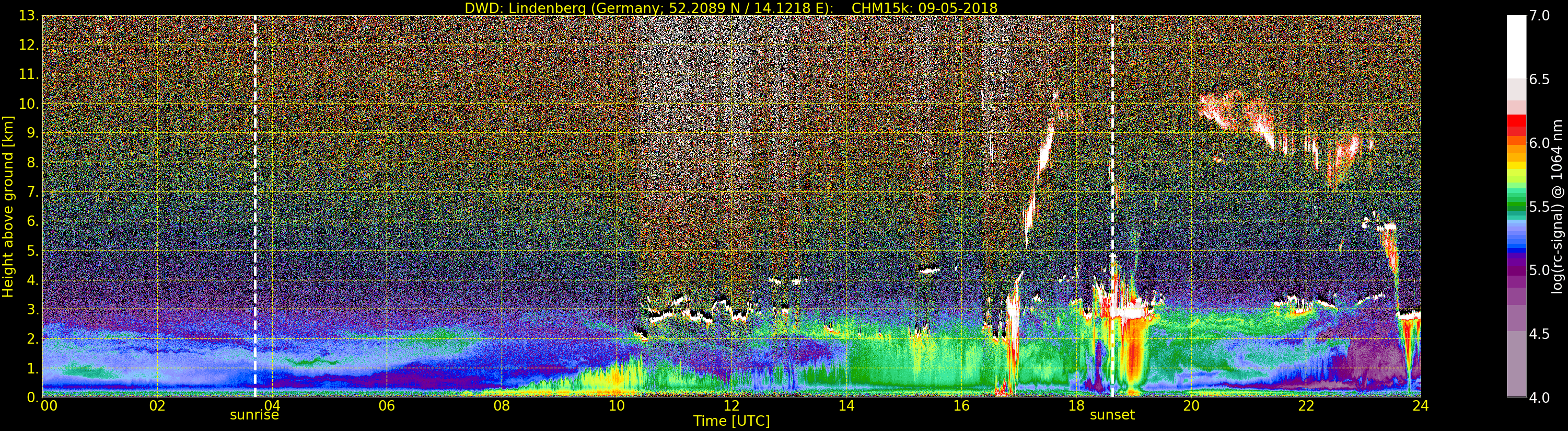This screenshot has width=1568, height=431.
Task: Click the '1.' tick label on the height axis
Action: (32, 368)
